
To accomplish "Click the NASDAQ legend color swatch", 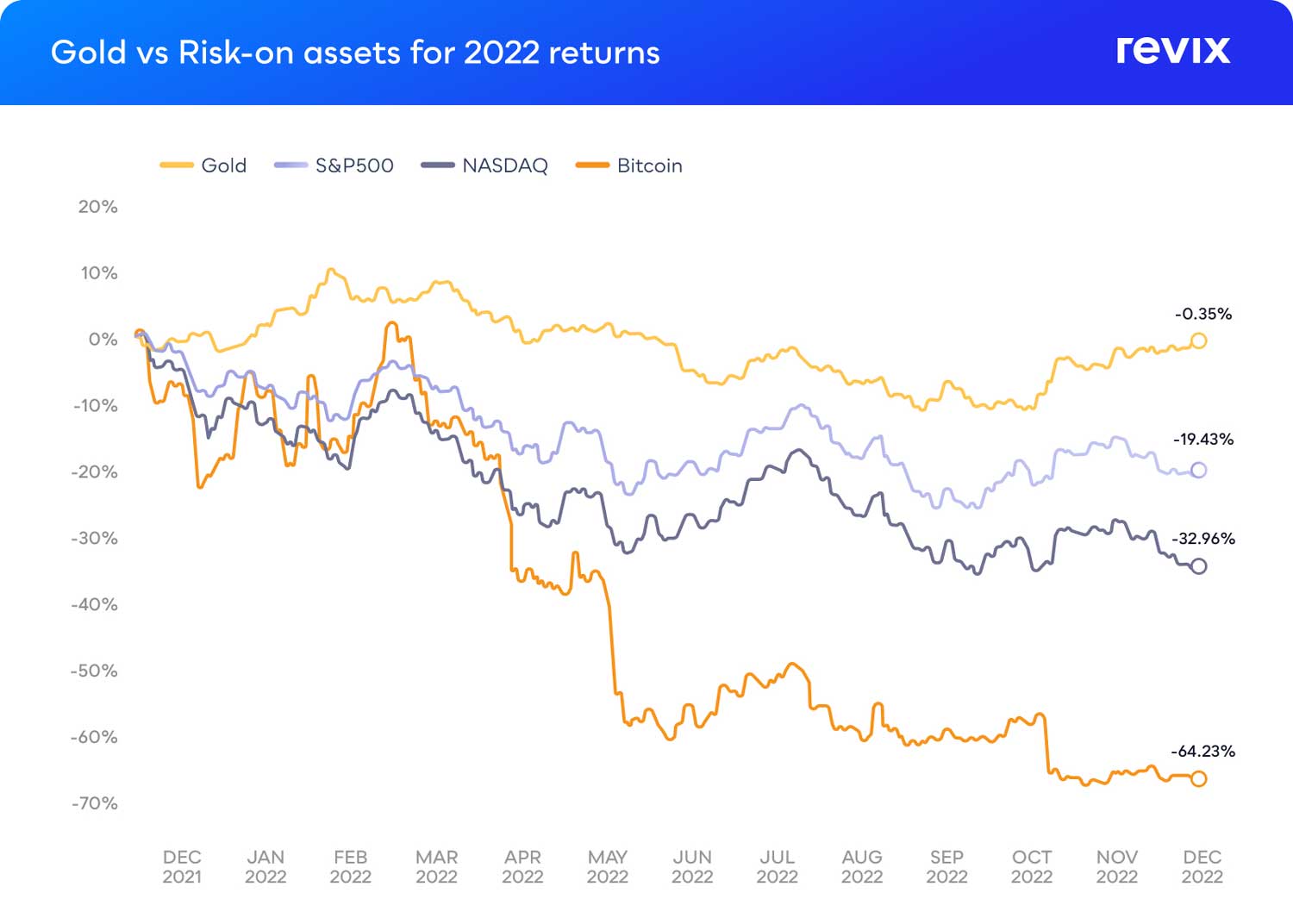I will tap(438, 165).
